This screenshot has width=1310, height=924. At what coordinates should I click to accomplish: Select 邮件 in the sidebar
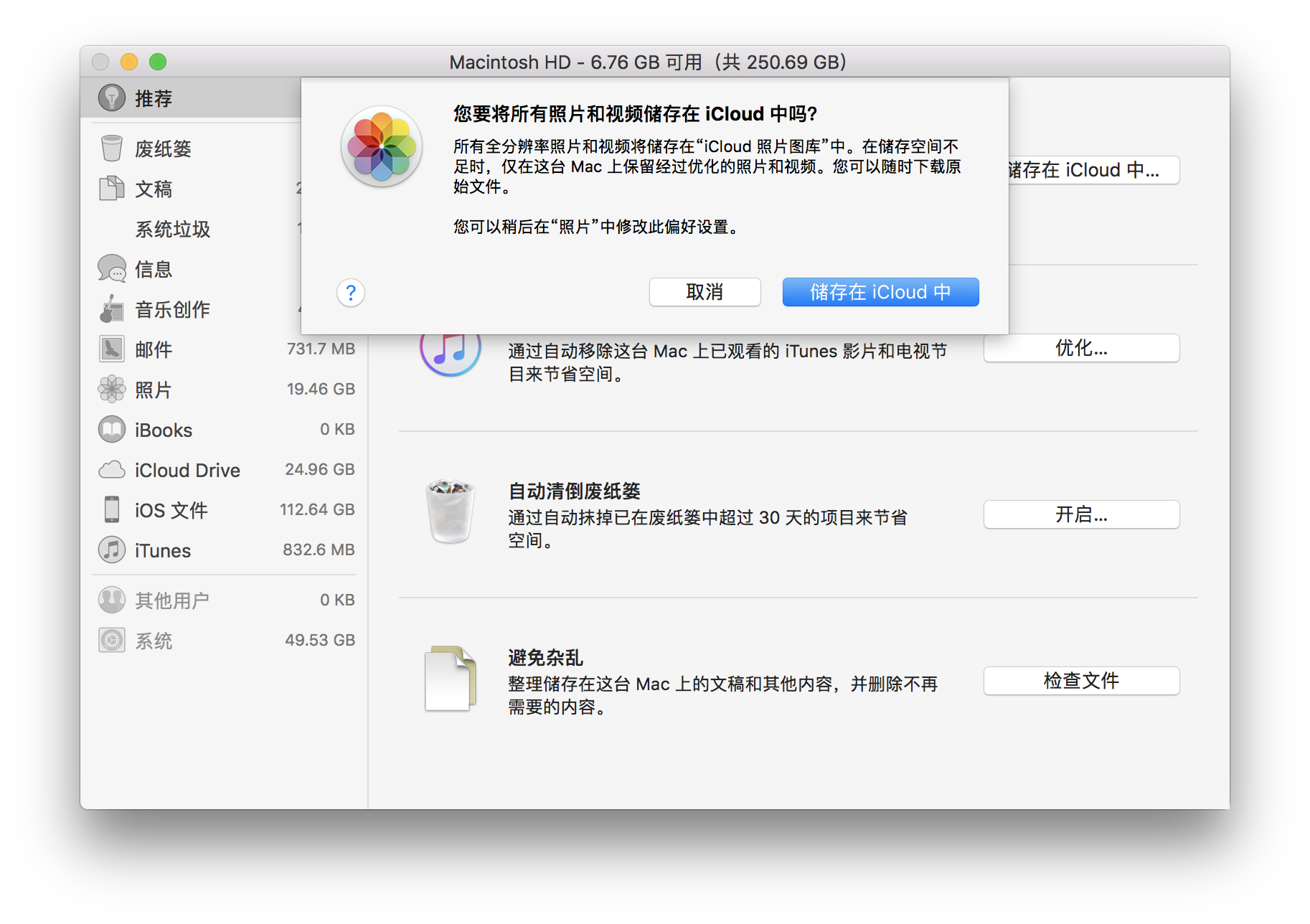pyautogui.click(x=224, y=349)
